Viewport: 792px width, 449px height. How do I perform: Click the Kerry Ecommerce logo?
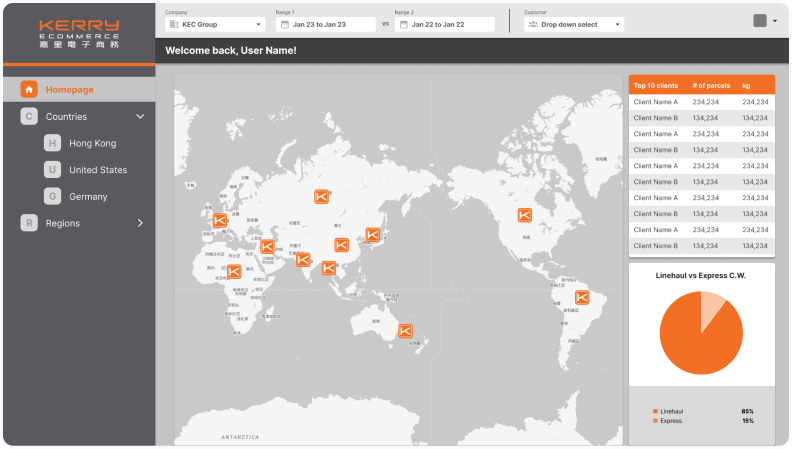[79, 33]
